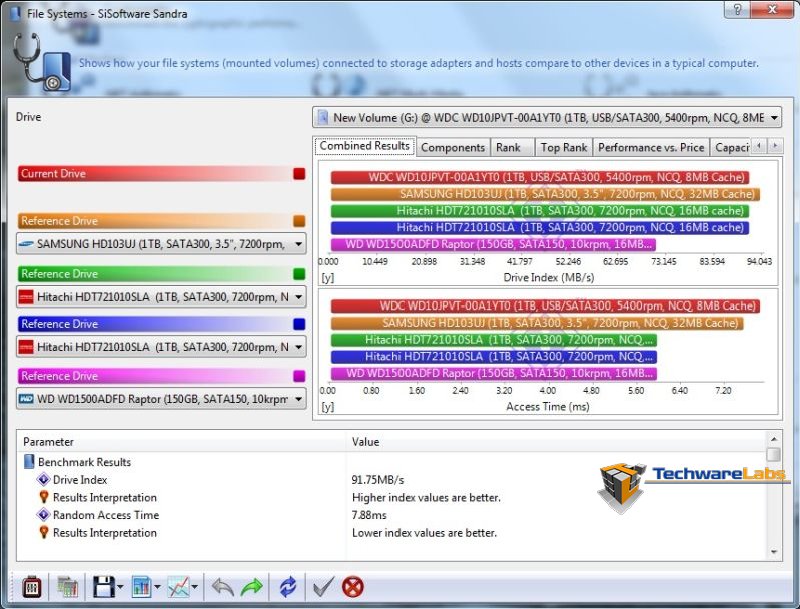The image size is (800, 609).
Task: Click the copy results toolbar icon
Action: [x=67, y=587]
